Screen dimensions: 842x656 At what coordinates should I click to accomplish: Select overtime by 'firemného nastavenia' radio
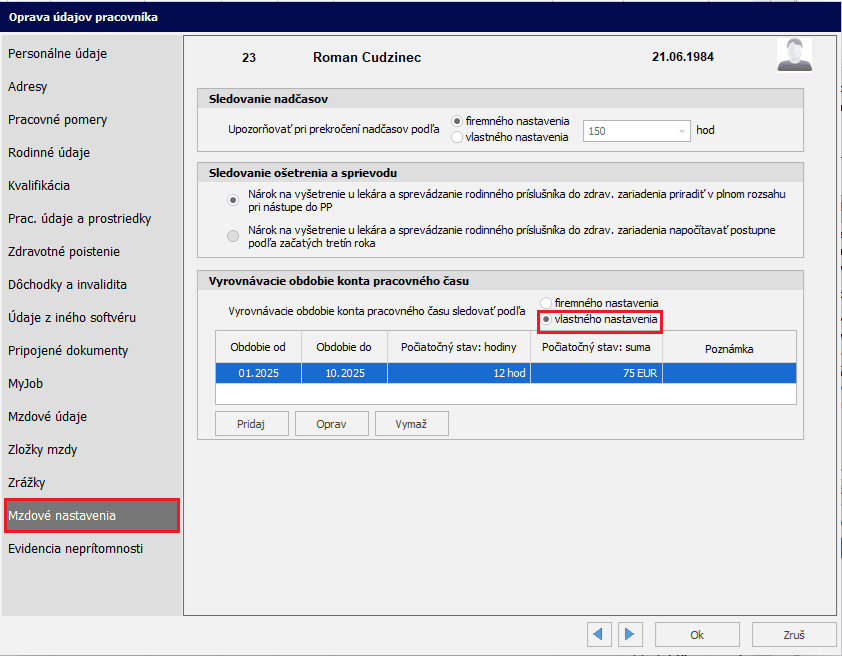457,121
